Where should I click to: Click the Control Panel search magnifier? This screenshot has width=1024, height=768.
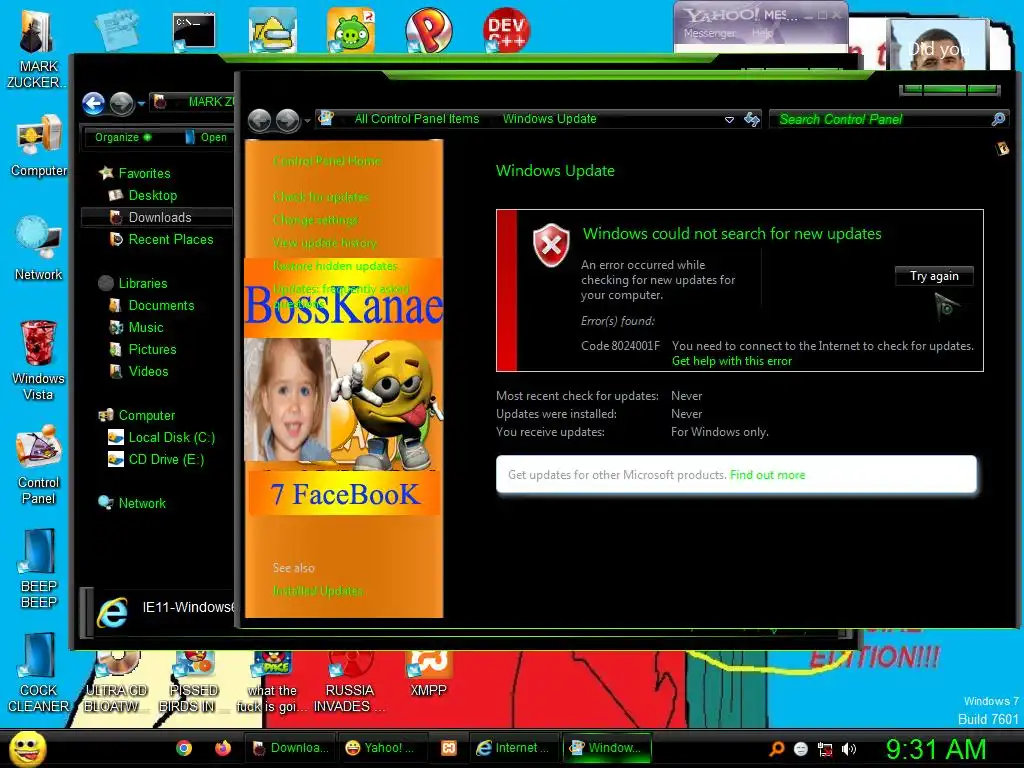click(x=999, y=119)
